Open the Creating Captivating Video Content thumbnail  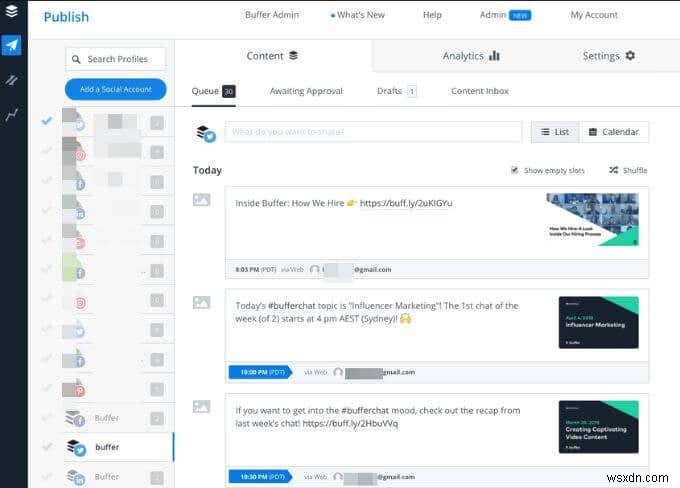[x=598, y=427]
